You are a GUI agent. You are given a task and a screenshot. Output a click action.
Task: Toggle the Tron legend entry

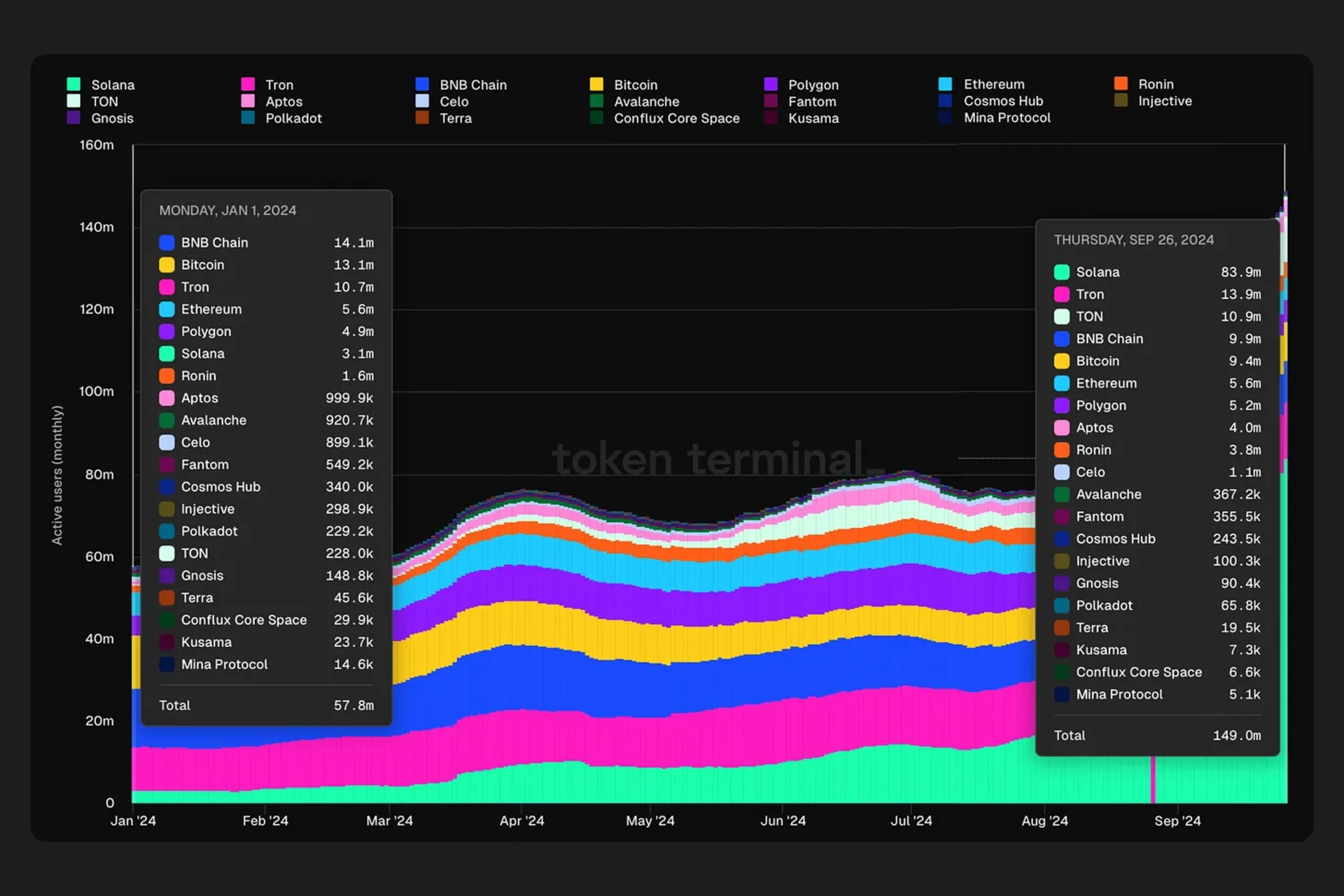pos(267,85)
